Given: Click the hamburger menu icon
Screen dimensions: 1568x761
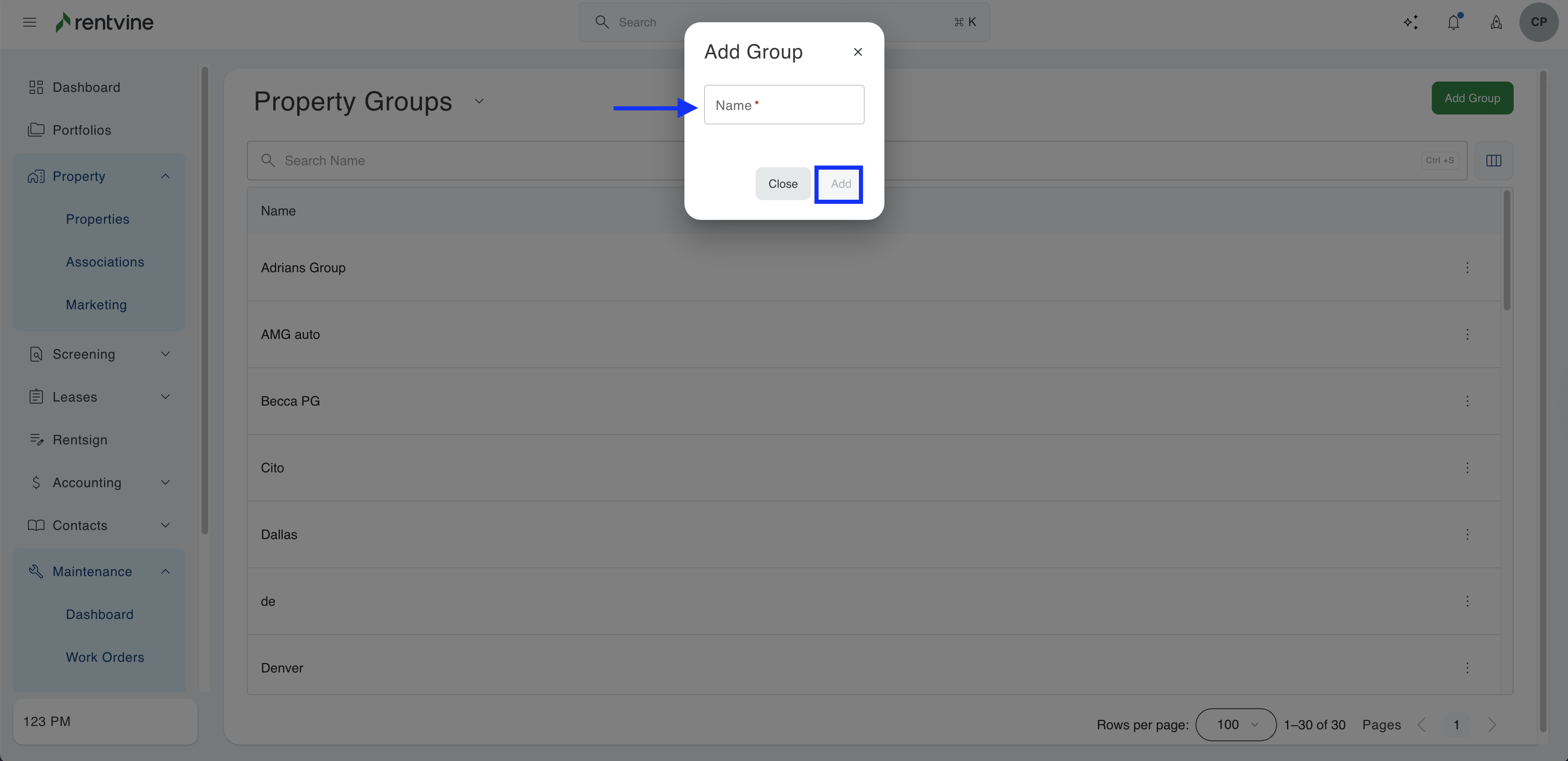Looking at the screenshot, I should point(29,23).
